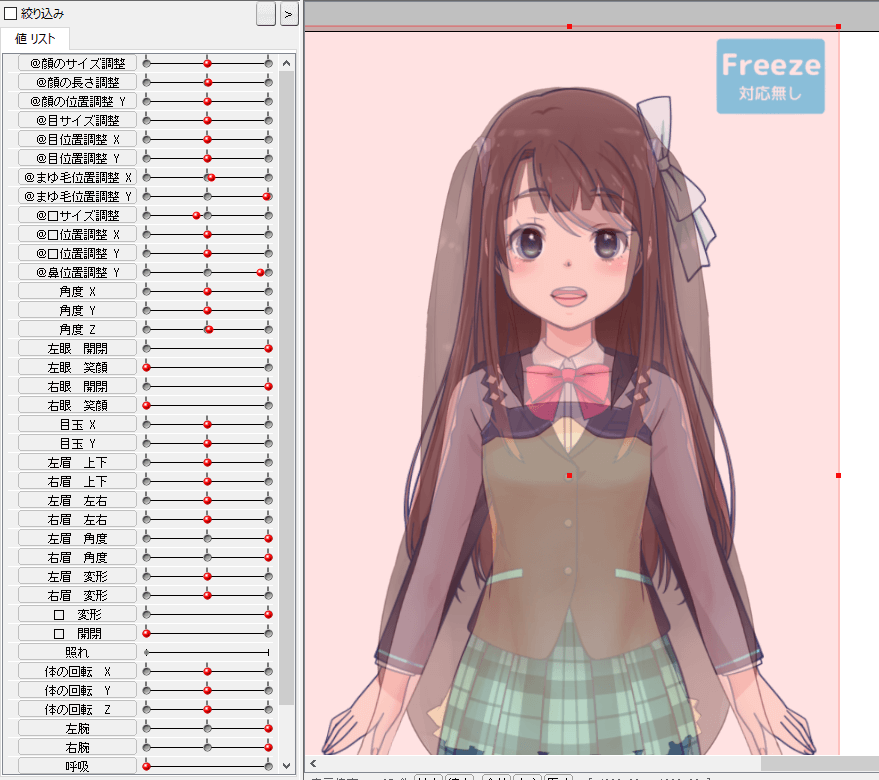Screen dimensions: 879x780
Task: Select the 角度 X parameter label
Action: (77, 292)
